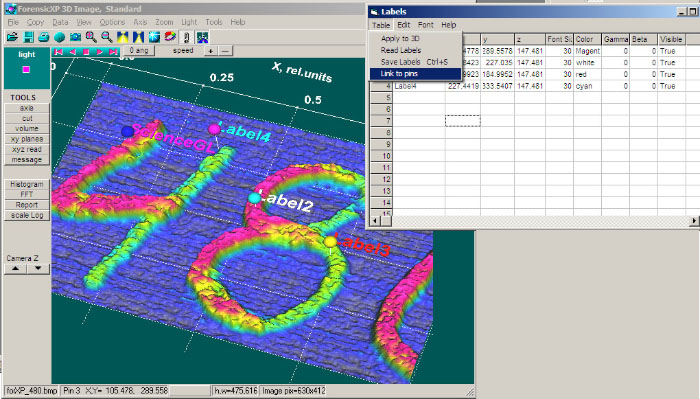Click the camera snapshot icon
Screen dimensions: 700x399
[75, 37]
